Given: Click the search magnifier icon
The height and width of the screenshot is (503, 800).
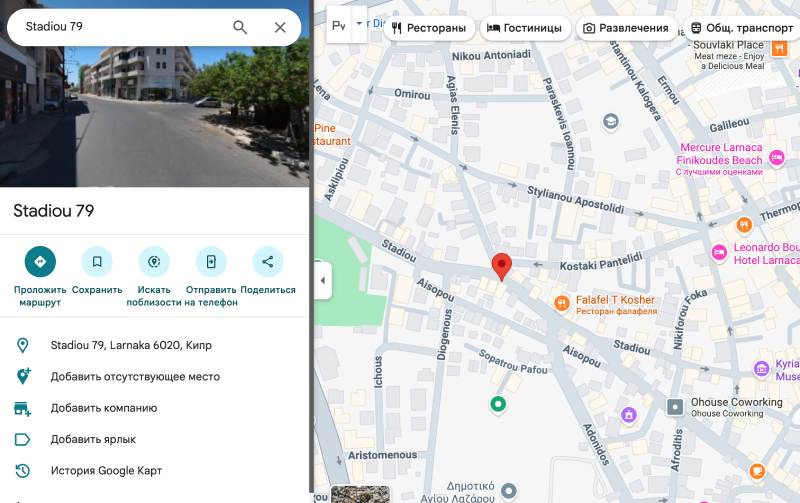Looking at the screenshot, I should pyautogui.click(x=240, y=27).
